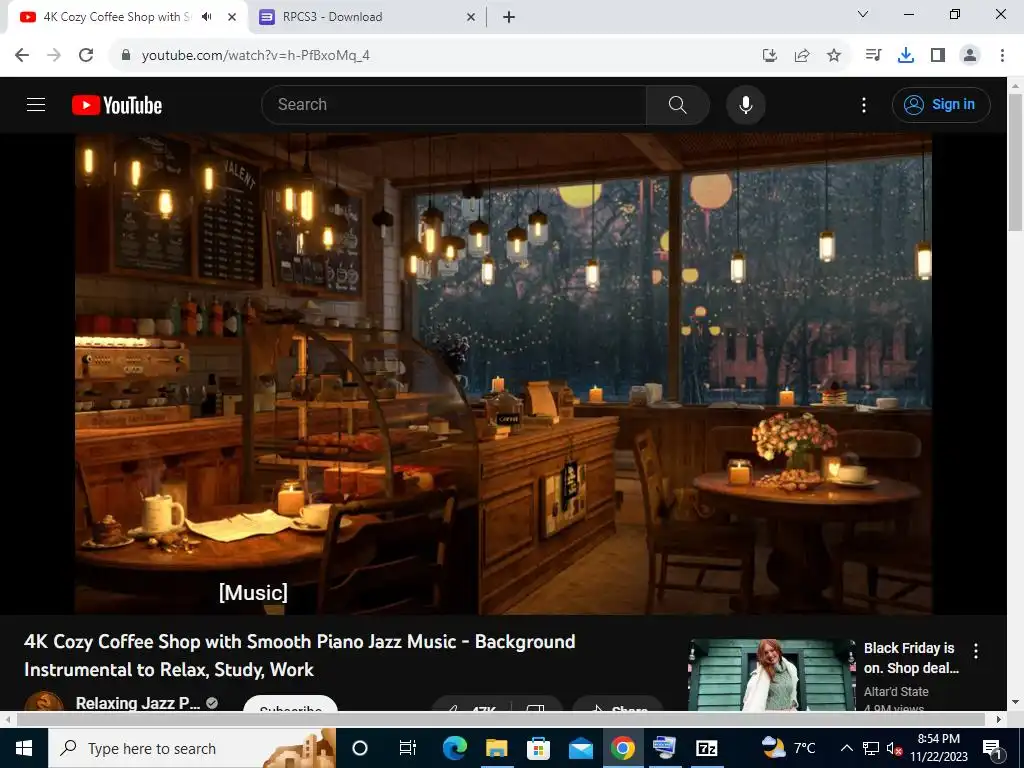Open Chrome media controls icon

point(873,55)
